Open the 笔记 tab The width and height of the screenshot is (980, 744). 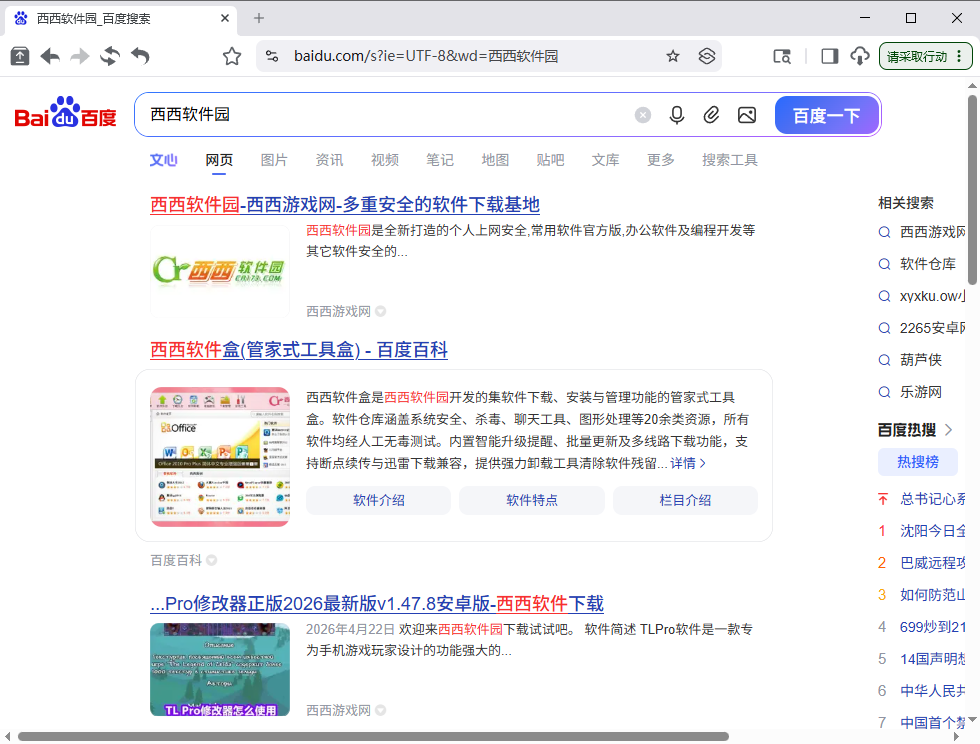point(440,160)
